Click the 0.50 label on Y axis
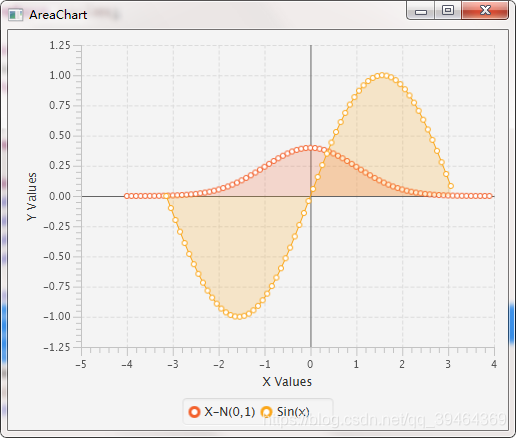The width and height of the screenshot is (516, 438). [60, 136]
